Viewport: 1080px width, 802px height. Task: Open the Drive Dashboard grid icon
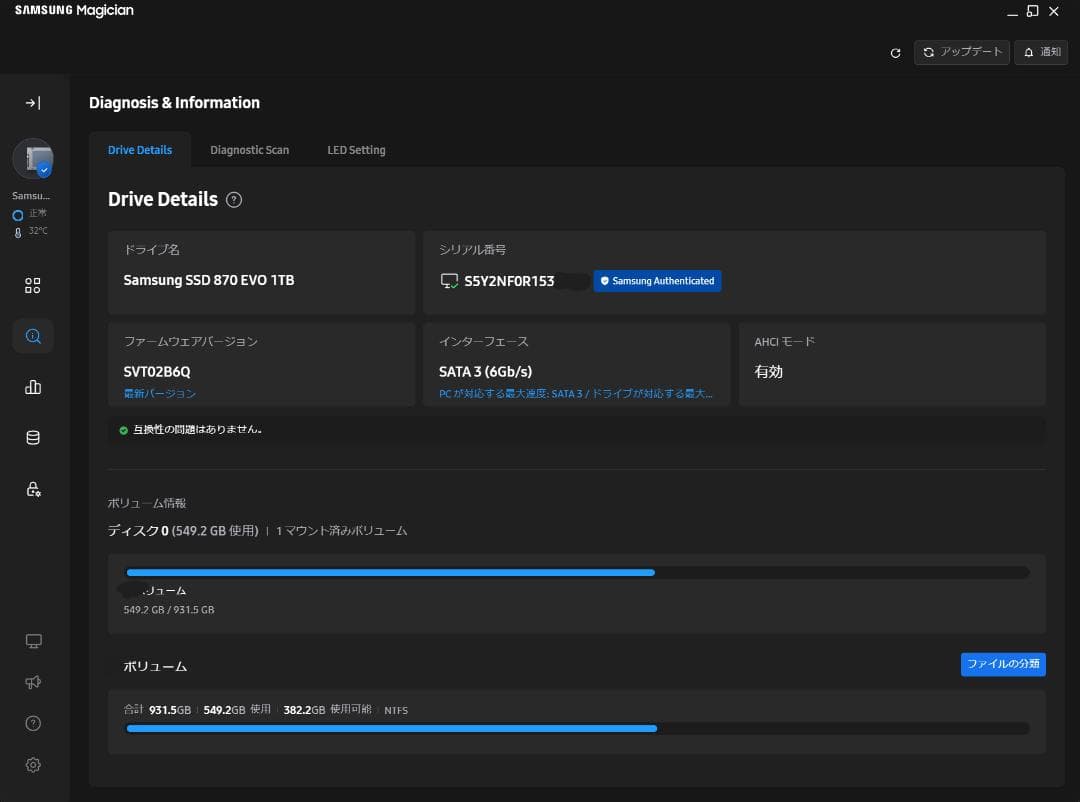tap(32, 285)
